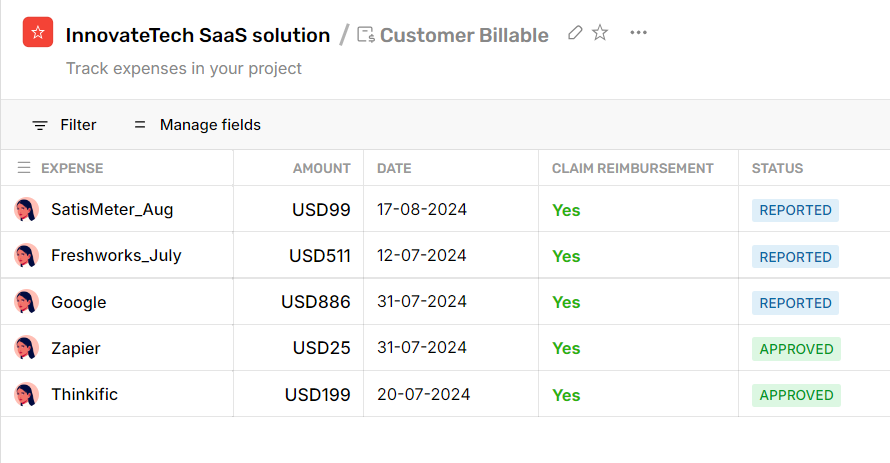890x463 pixels.
Task: Click the pencil edit icon beside Customer Billable
Action: point(575,33)
